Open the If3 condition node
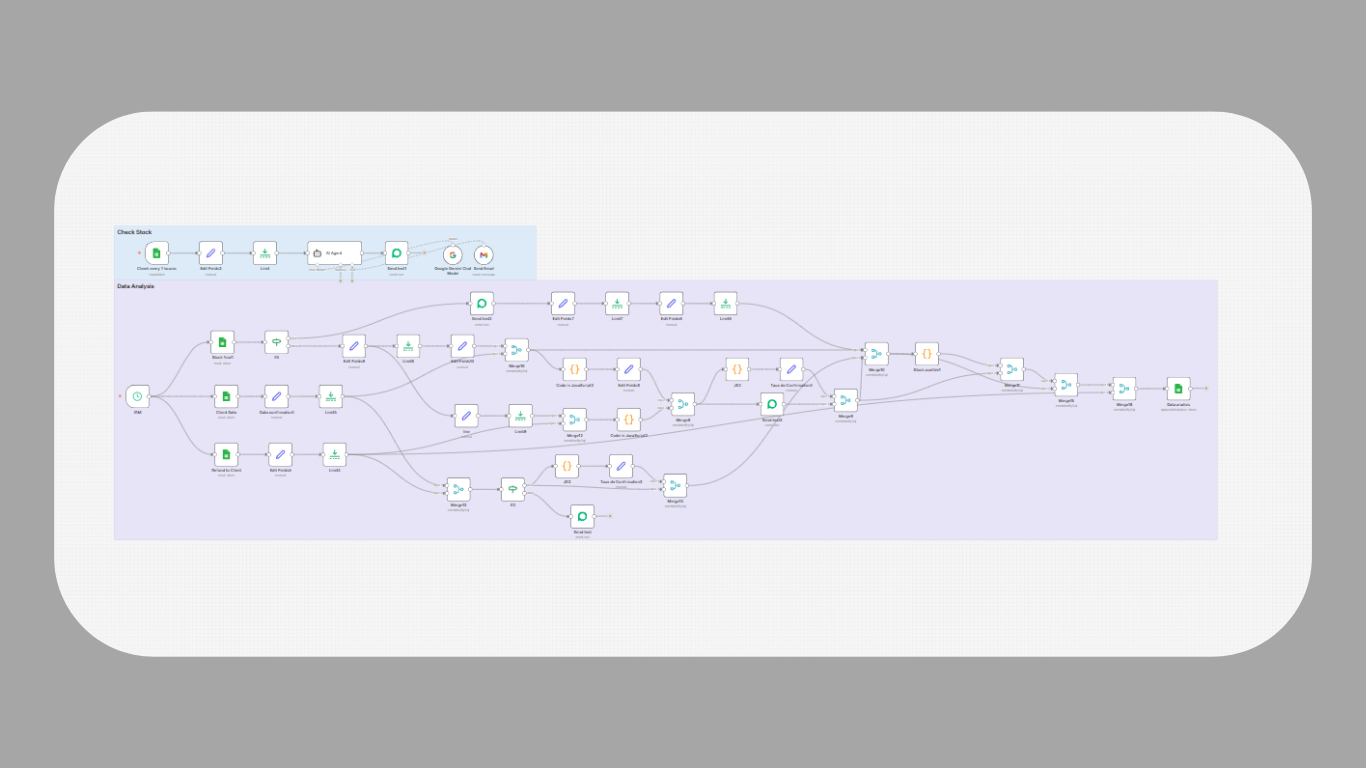The height and width of the screenshot is (768, 1366). 513,489
